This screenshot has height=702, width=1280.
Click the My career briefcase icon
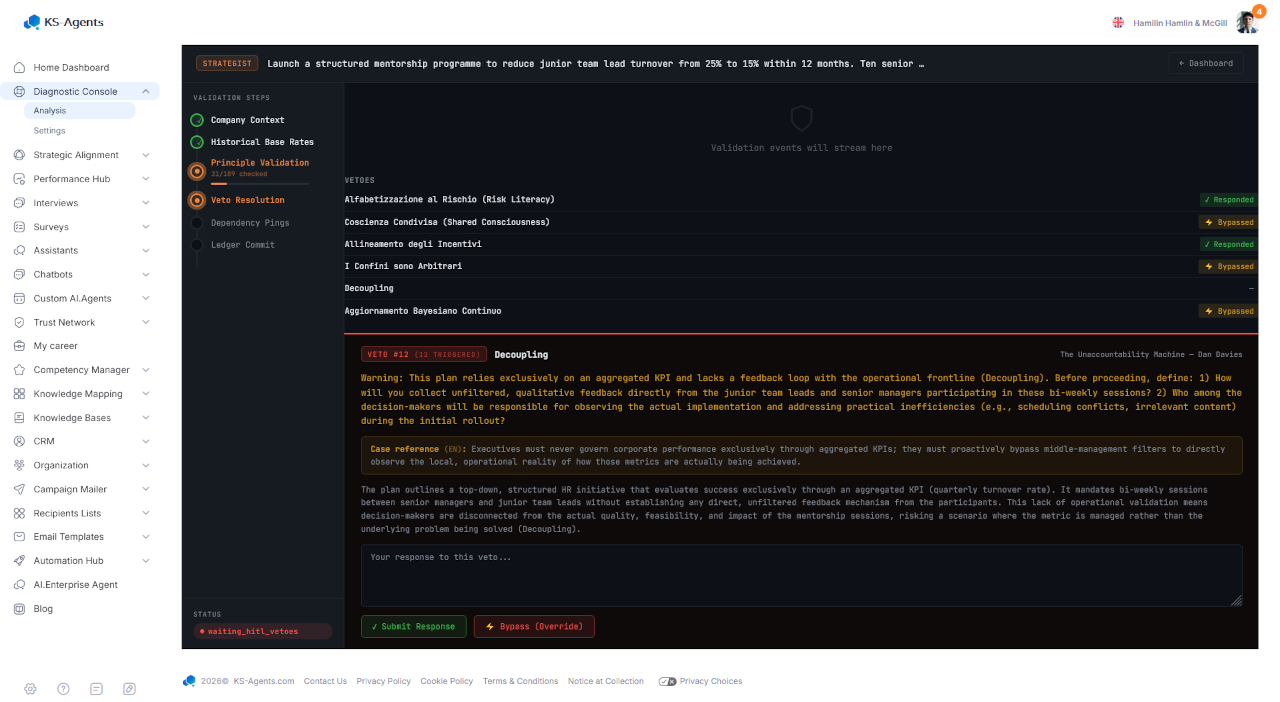pos(19,346)
